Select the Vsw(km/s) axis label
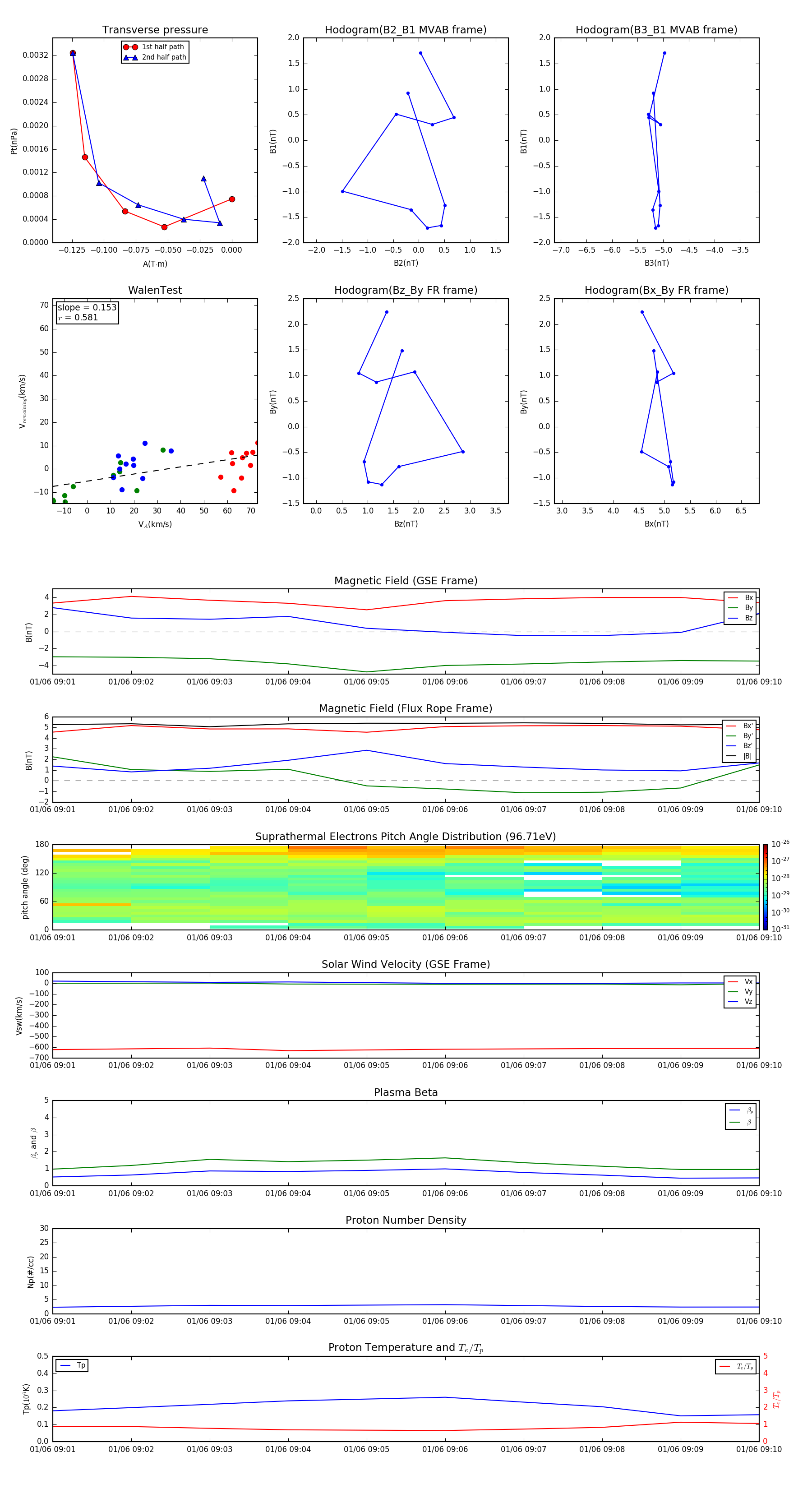 (19, 1016)
